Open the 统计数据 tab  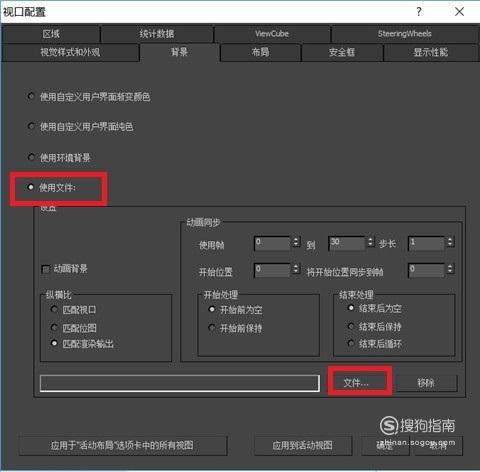157,34
